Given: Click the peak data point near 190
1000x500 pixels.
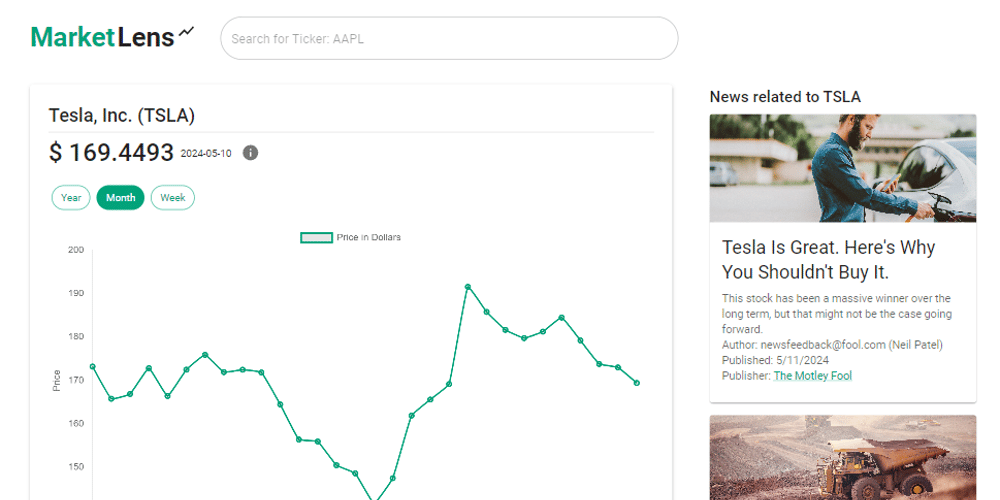Looking at the screenshot, I should (467, 287).
